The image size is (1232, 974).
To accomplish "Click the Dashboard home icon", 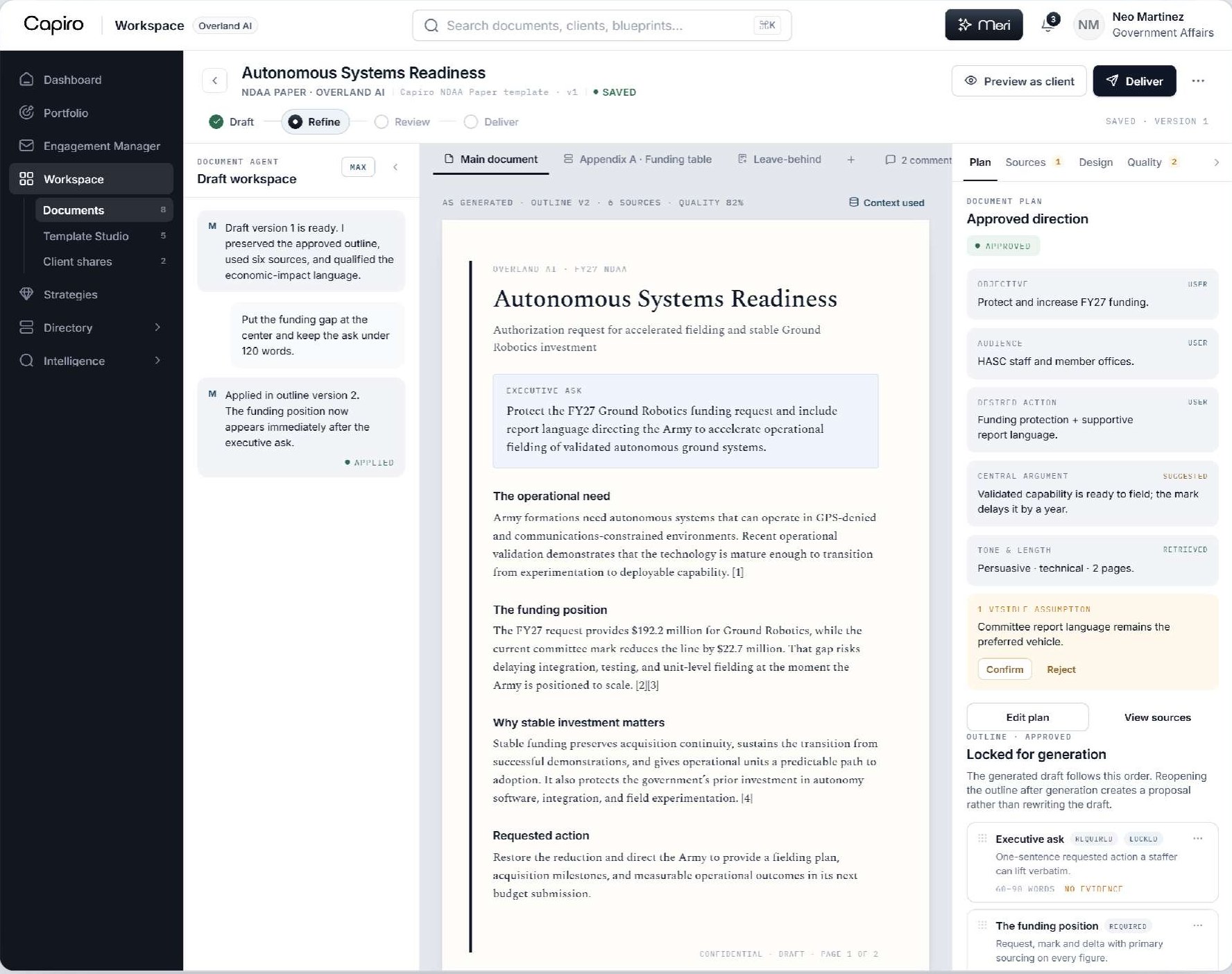I will 26,79.
